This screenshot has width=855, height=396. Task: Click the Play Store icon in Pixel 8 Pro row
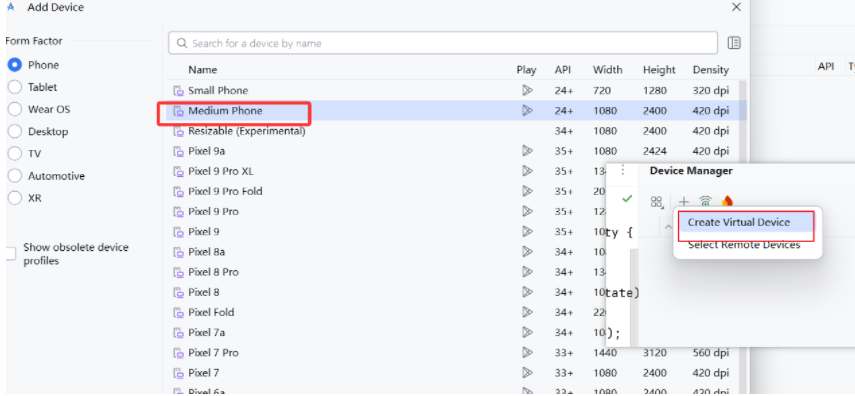(527, 272)
